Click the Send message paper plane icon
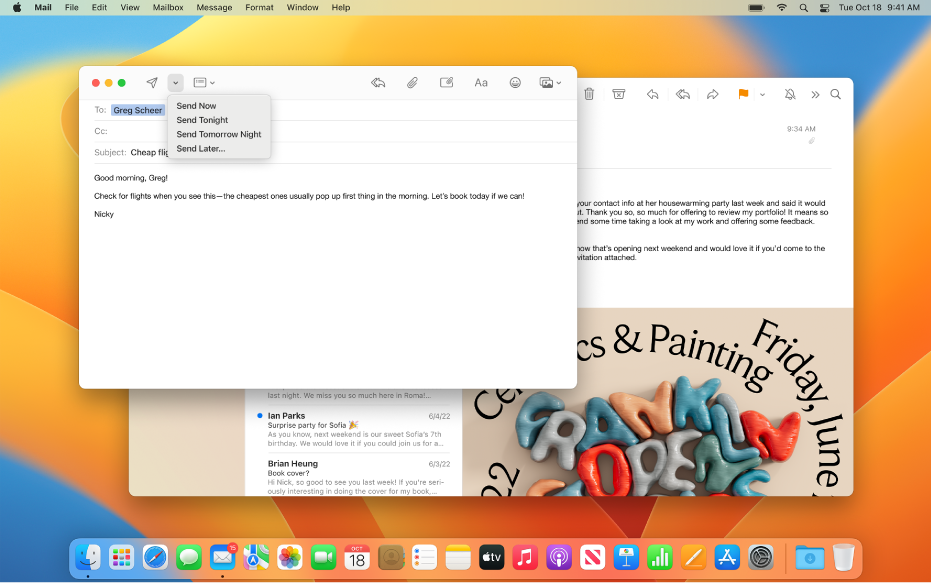The width and height of the screenshot is (932, 584). [152, 83]
